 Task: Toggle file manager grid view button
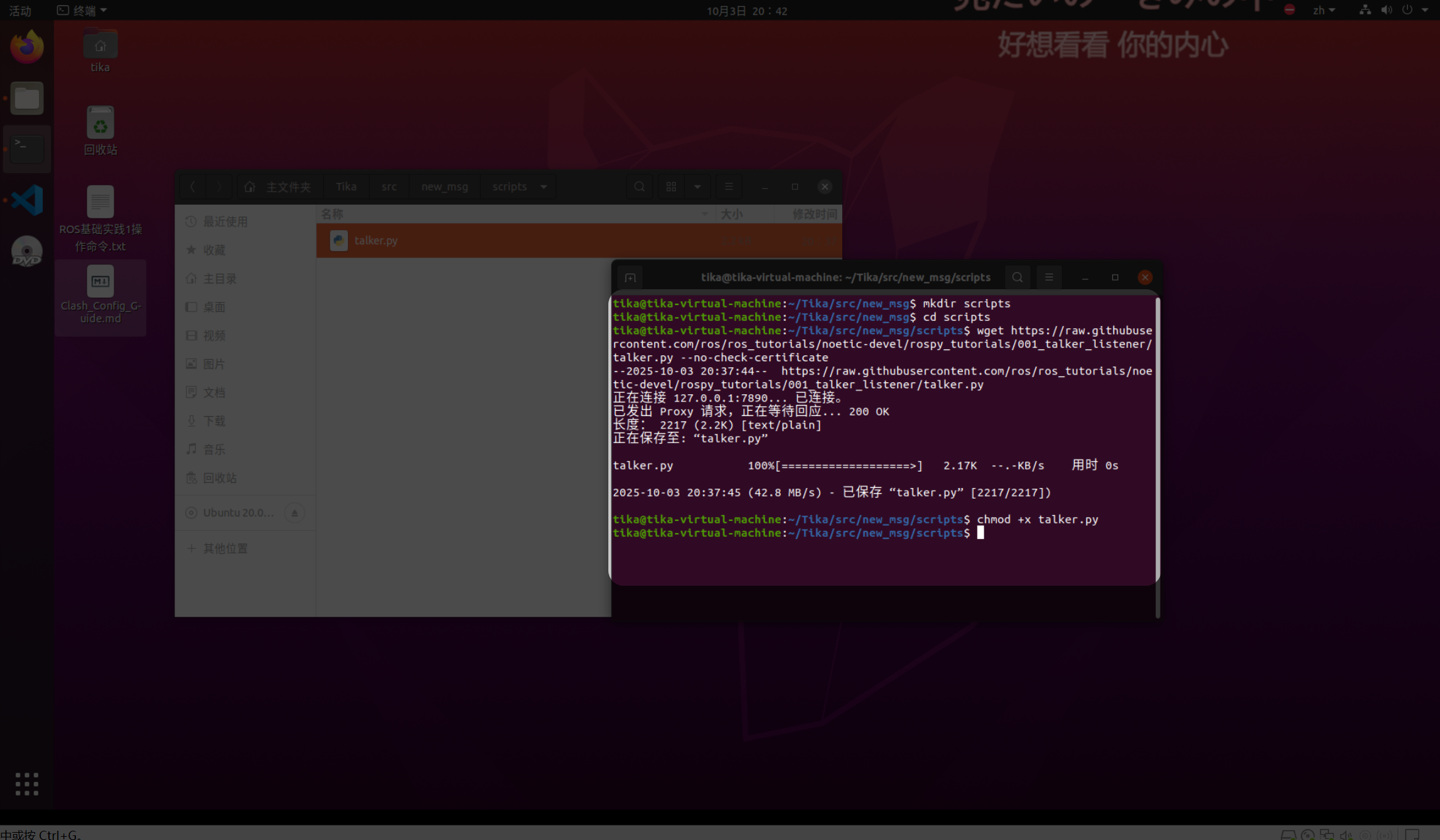(x=671, y=187)
